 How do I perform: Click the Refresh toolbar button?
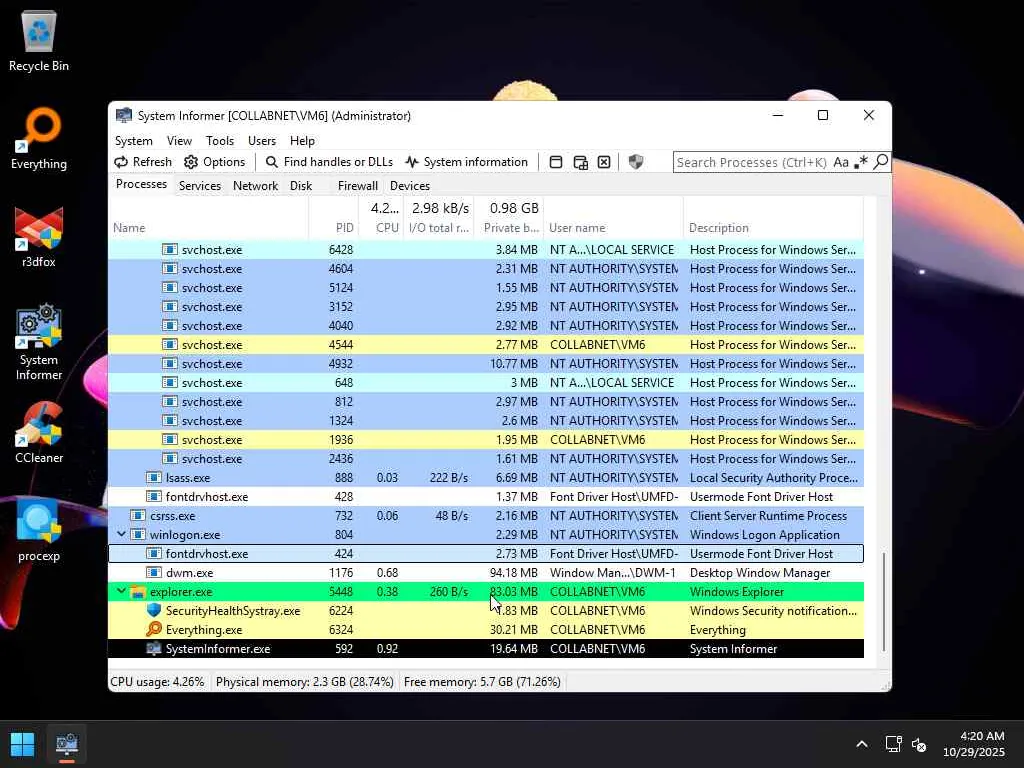coord(143,162)
